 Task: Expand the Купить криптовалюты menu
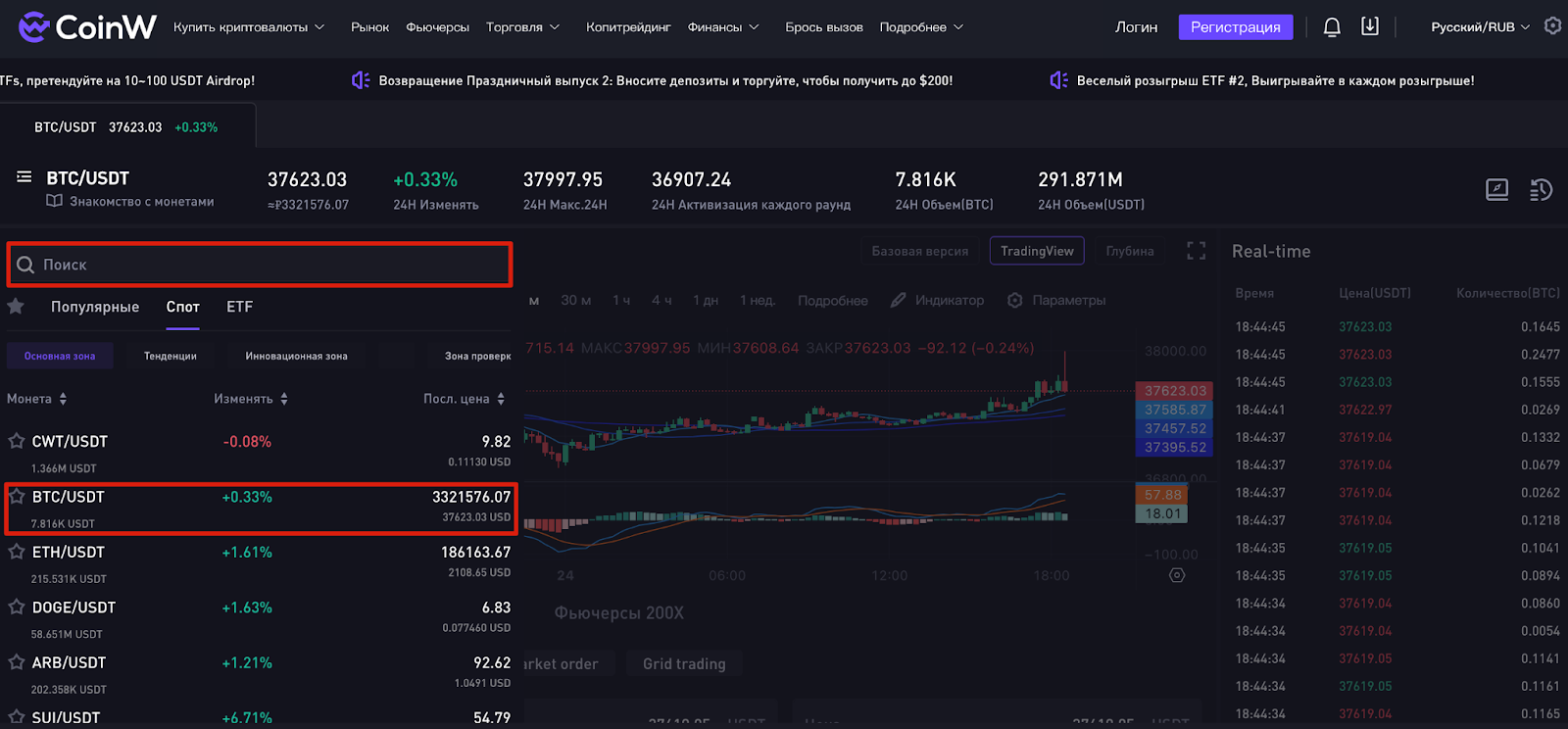(x=248, y=27)
